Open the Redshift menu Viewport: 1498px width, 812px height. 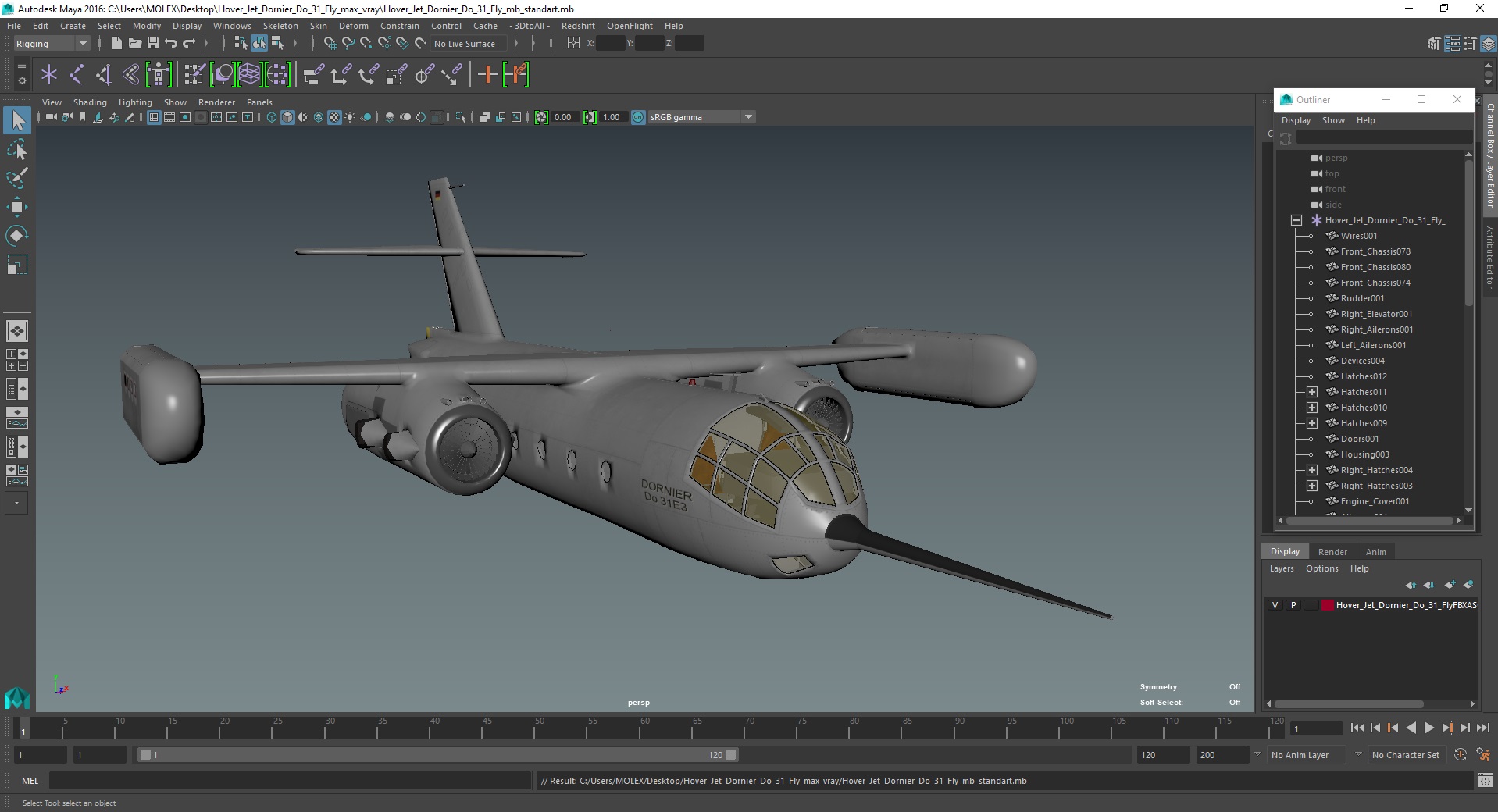point(578,26)
